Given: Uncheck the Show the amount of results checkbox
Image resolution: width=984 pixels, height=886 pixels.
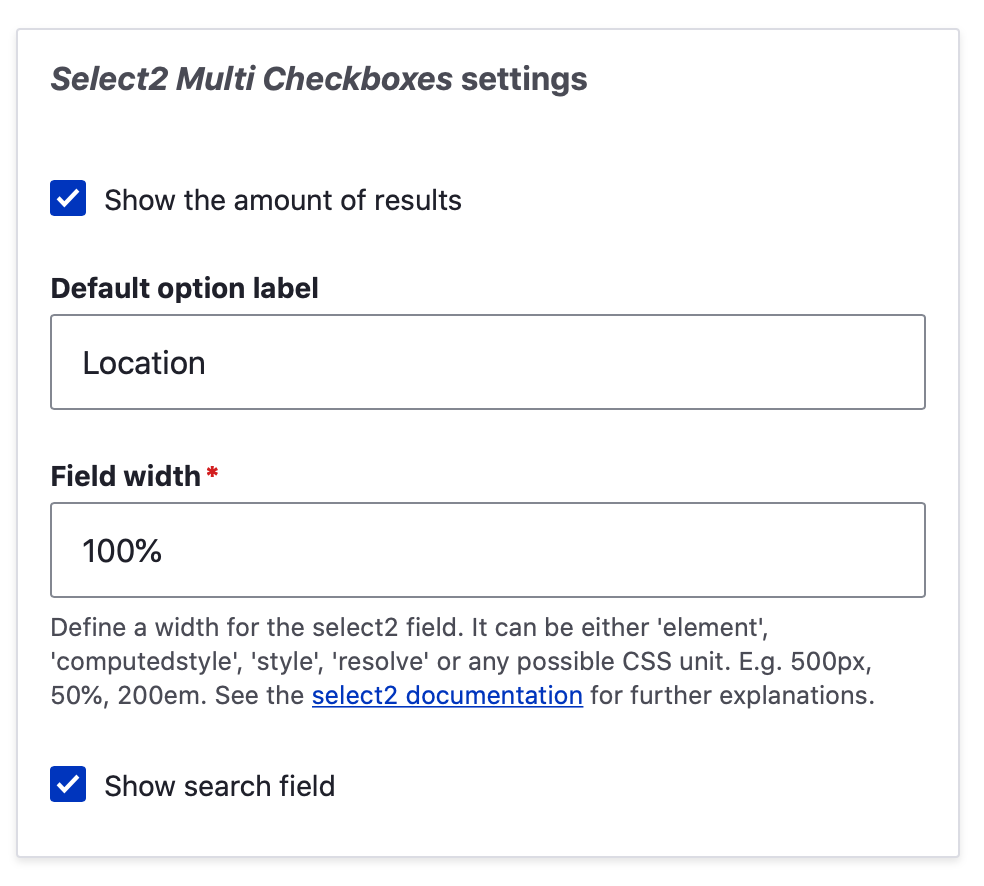Looking at the screenshot, I should 68,200.
